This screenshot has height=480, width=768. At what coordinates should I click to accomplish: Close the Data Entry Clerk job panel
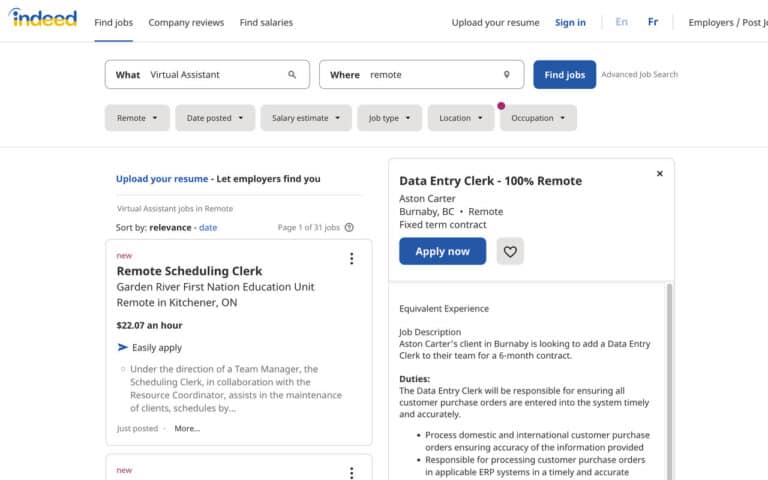click(x=659, y=174)
